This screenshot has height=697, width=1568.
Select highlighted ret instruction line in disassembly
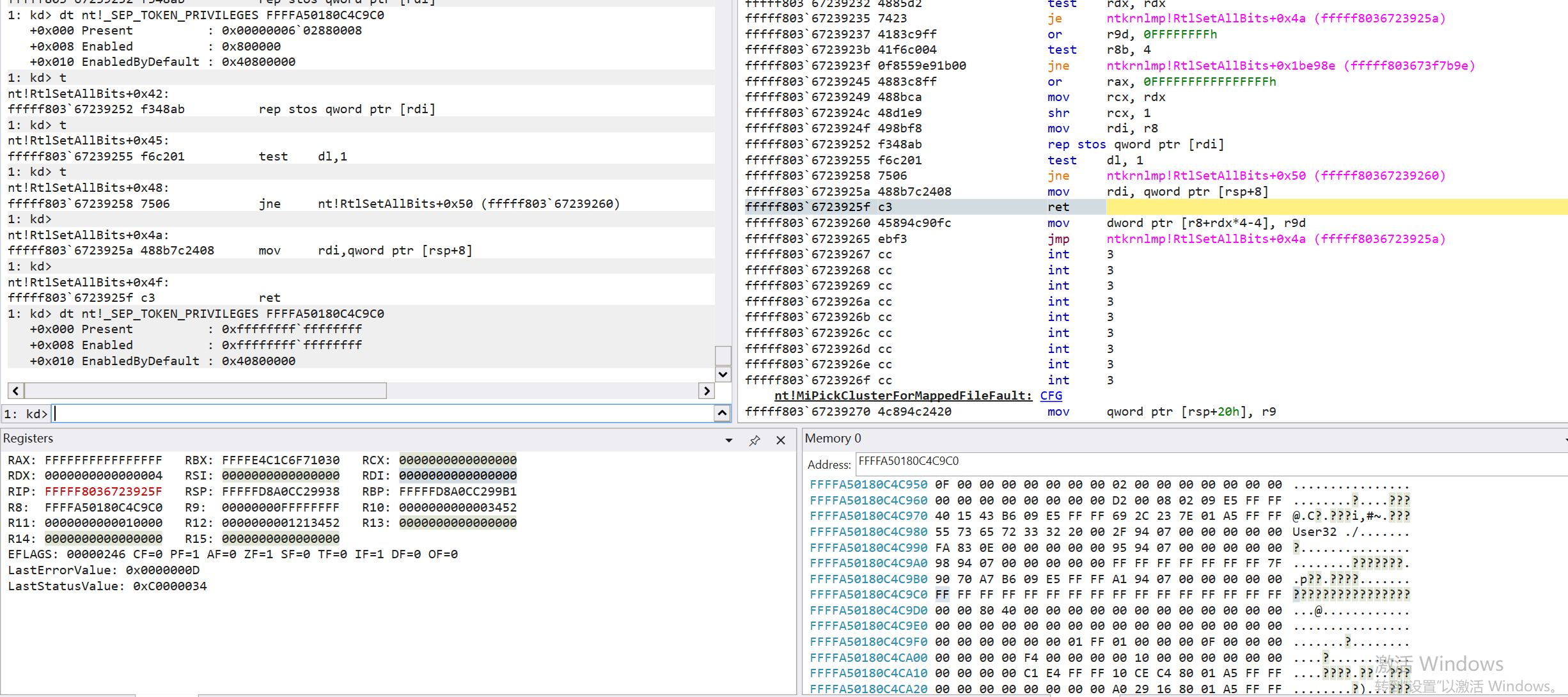coord(1058,207)
